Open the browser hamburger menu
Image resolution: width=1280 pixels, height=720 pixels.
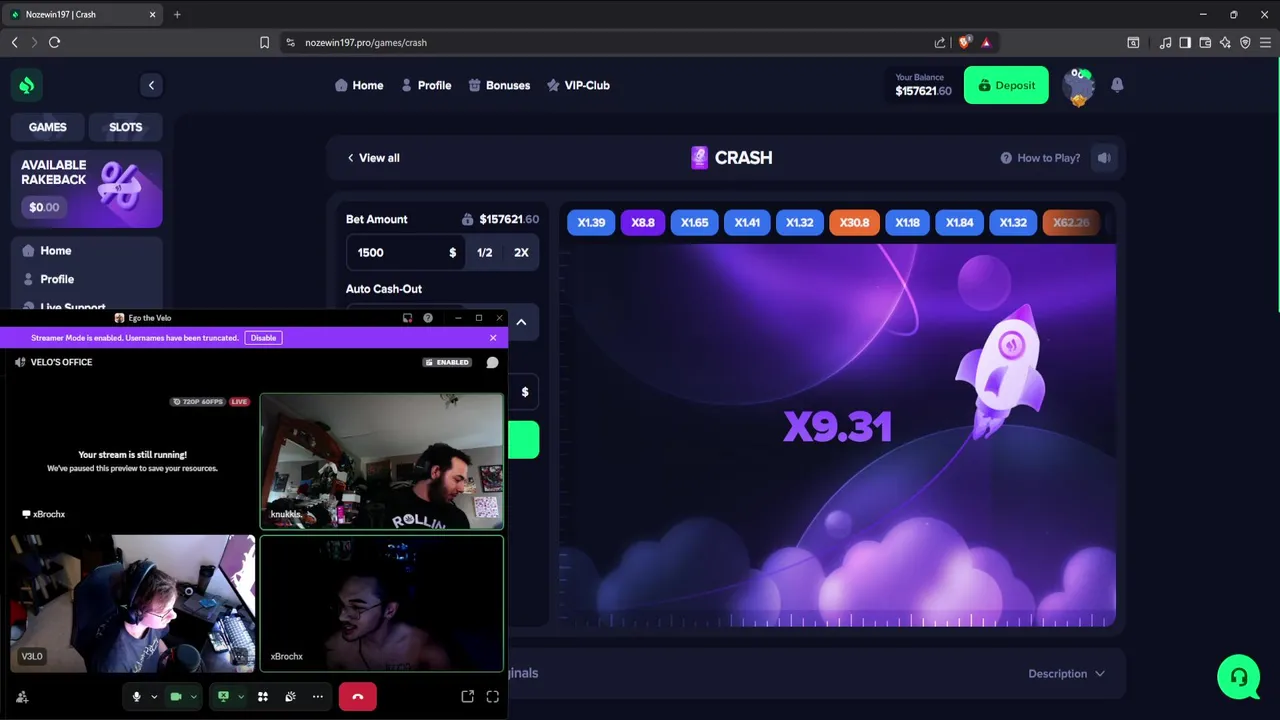(x=1265, y=42)
